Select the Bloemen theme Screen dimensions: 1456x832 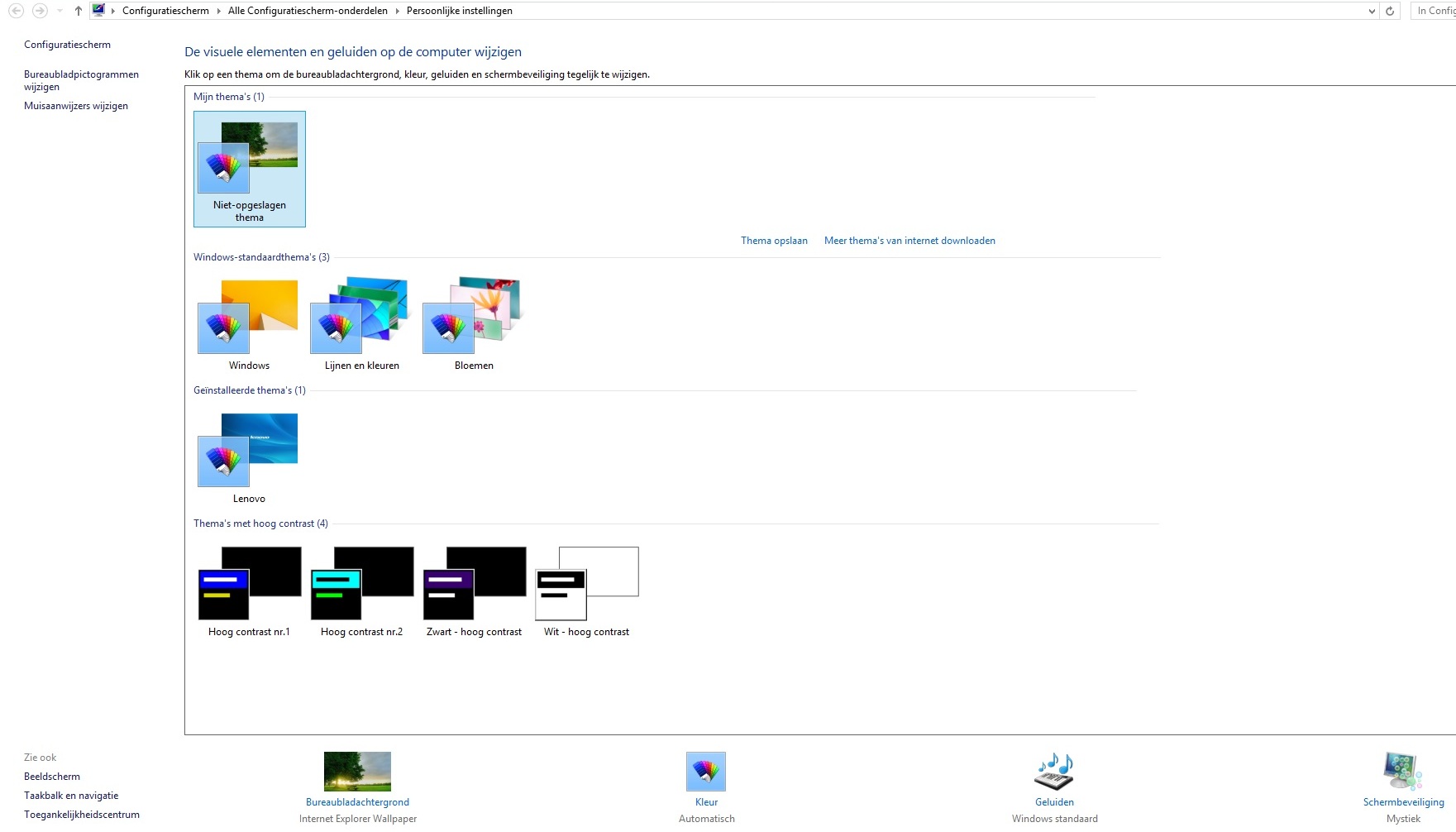474,323
